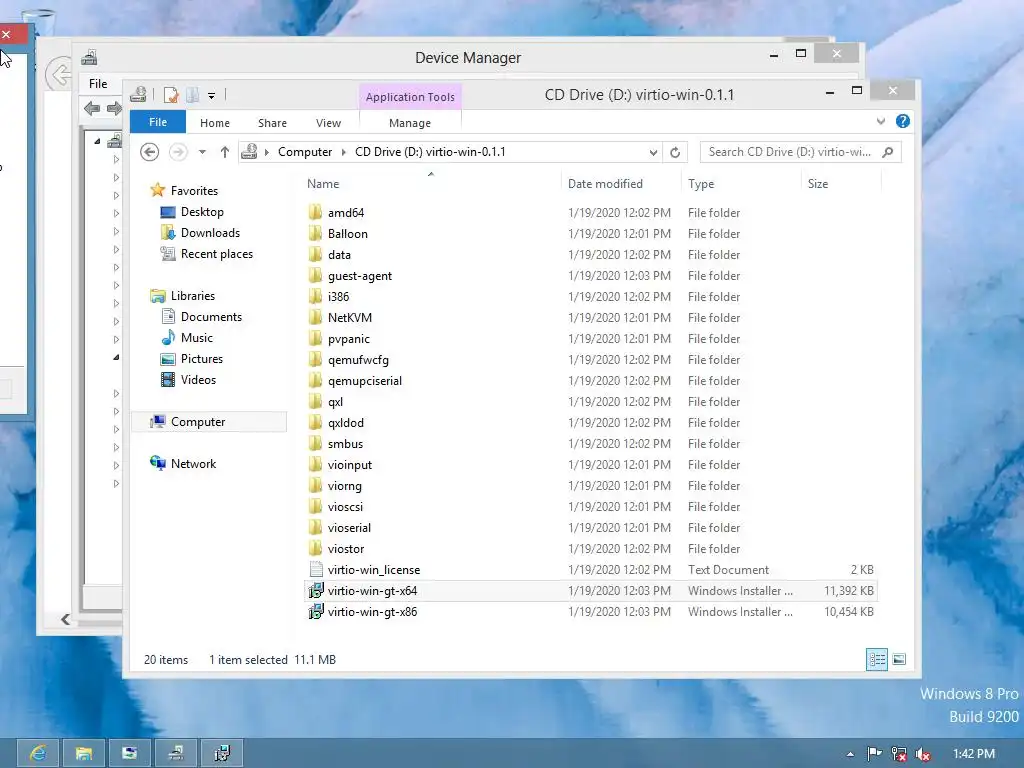
Task: Select the vioscsi folder icon
Action: click(x=315, y=506)
